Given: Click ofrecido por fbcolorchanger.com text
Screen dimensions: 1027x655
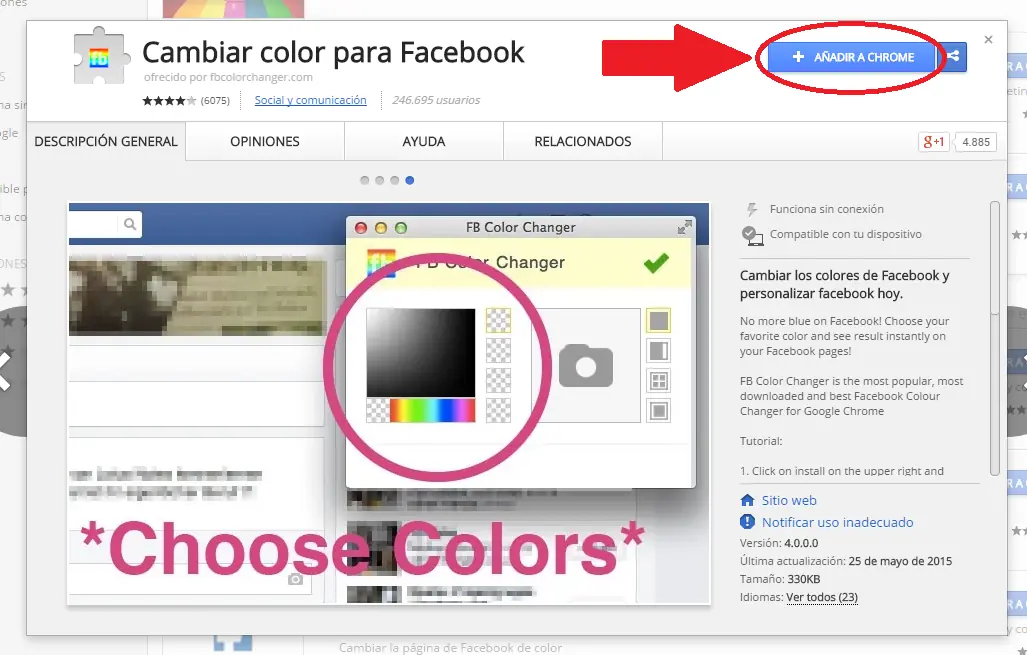Looking at the screenshot, I should [228, 77].
